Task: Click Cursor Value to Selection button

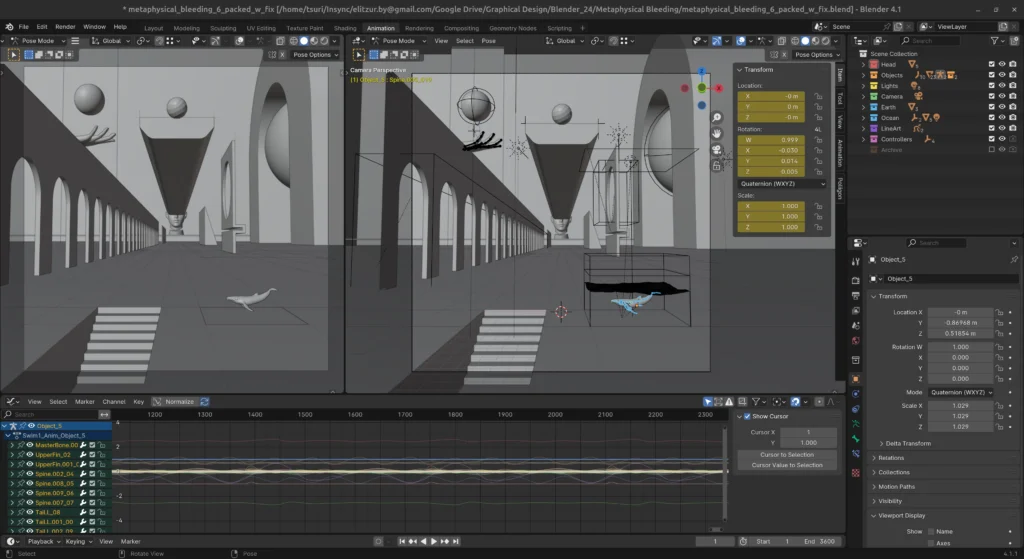Action: tap(787, 465)
